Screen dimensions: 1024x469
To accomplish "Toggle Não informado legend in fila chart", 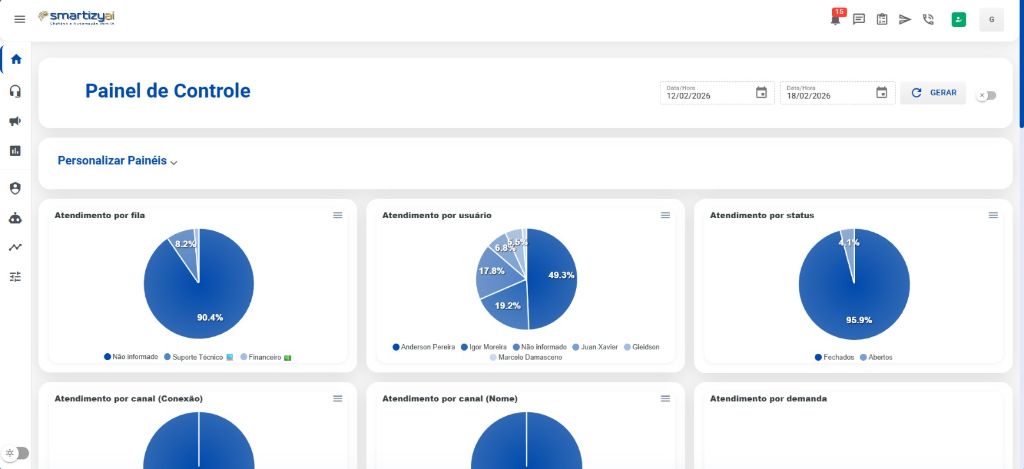I will 131,357.
